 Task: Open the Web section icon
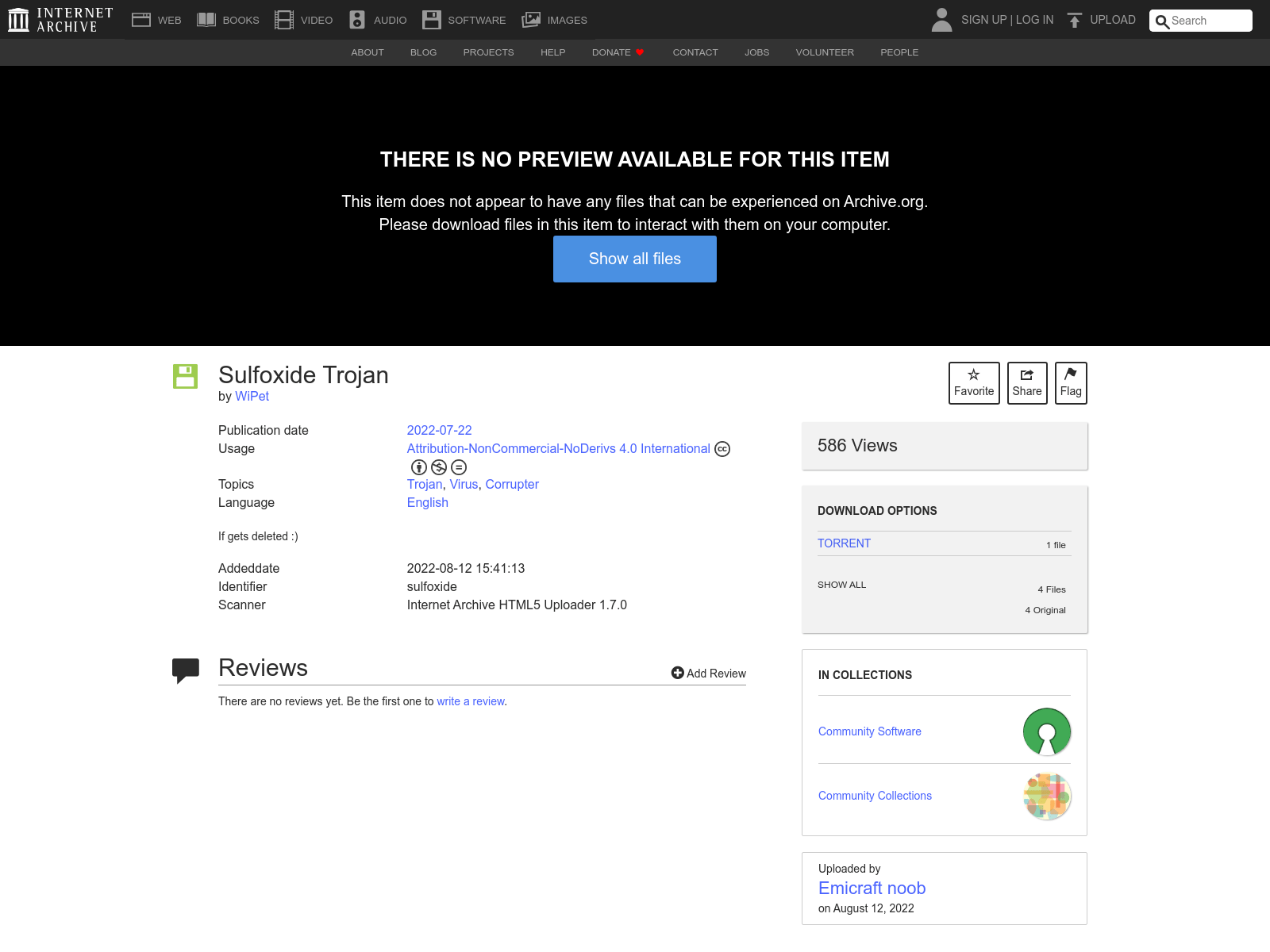point(141,20)
